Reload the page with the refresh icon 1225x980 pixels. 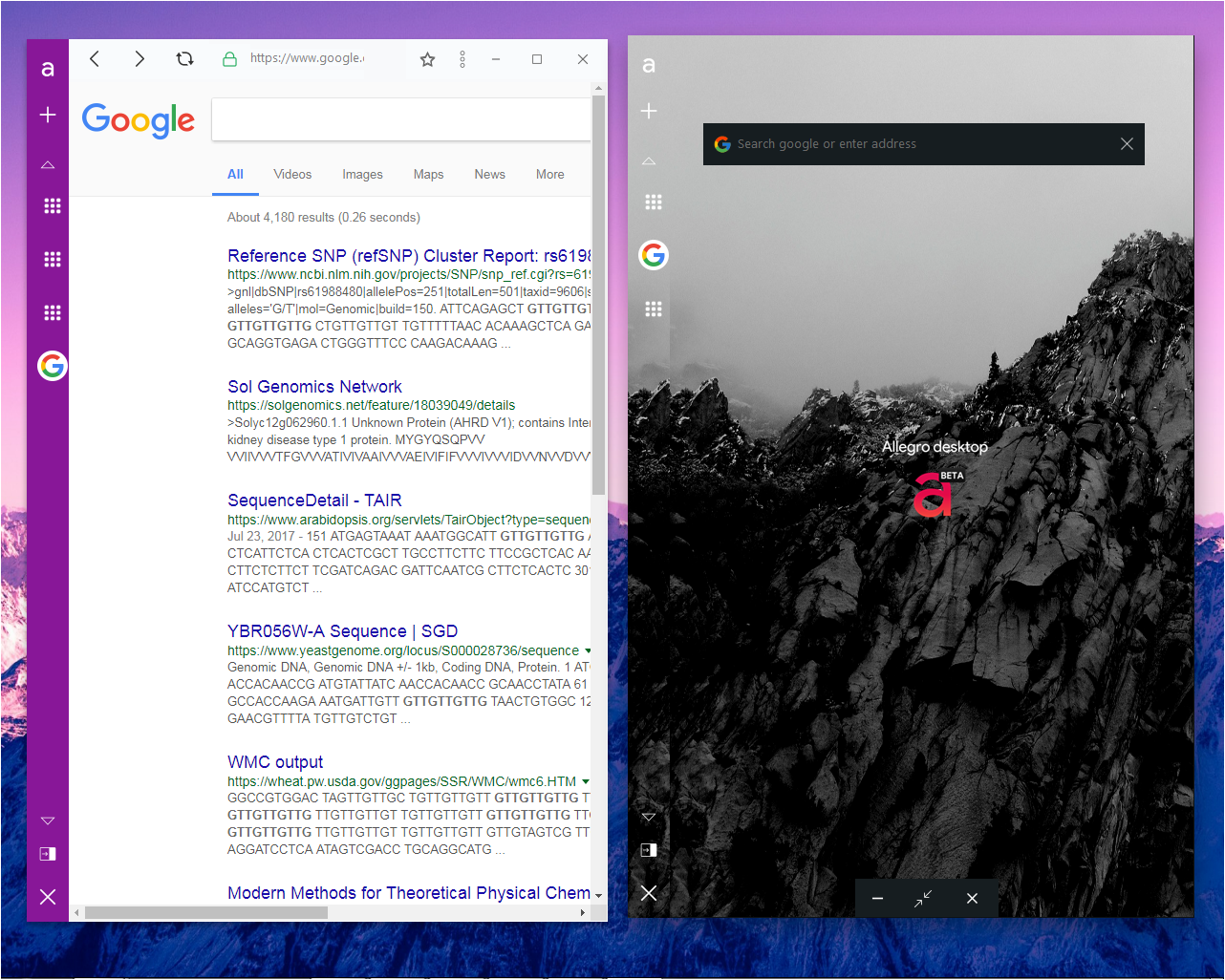coord(184,59)
